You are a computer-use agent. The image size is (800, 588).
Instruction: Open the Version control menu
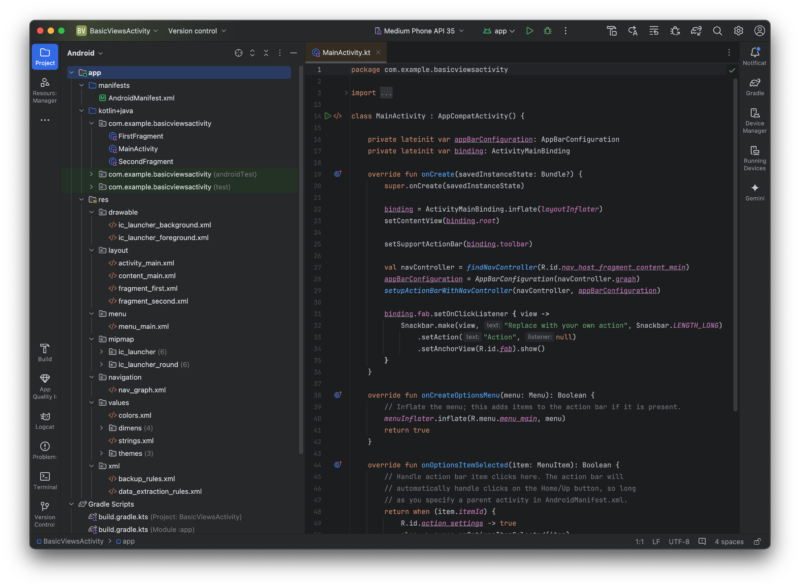[x=194, y=31]
